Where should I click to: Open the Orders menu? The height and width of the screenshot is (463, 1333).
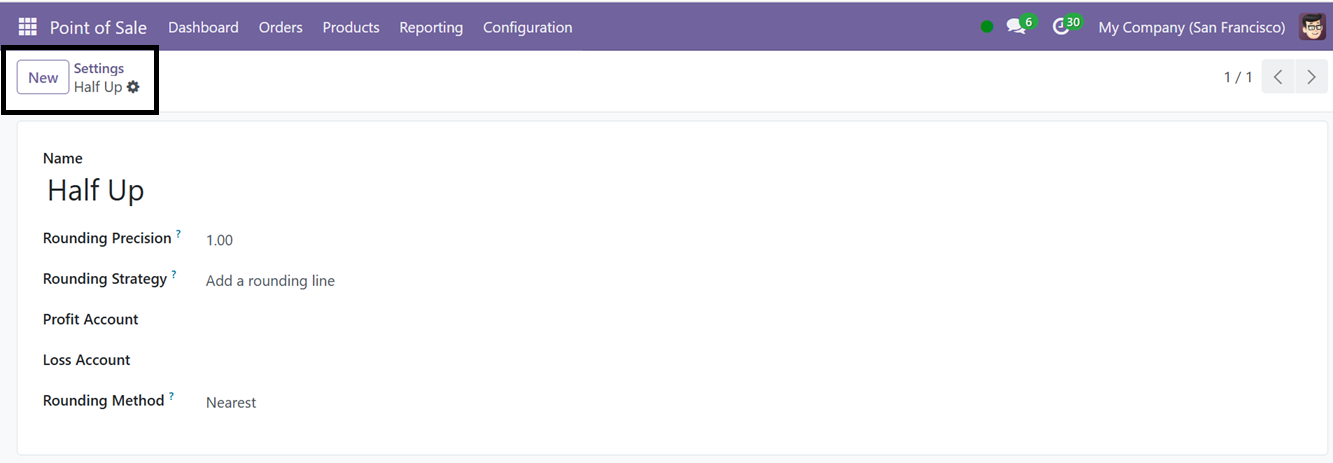click(280, 27)
